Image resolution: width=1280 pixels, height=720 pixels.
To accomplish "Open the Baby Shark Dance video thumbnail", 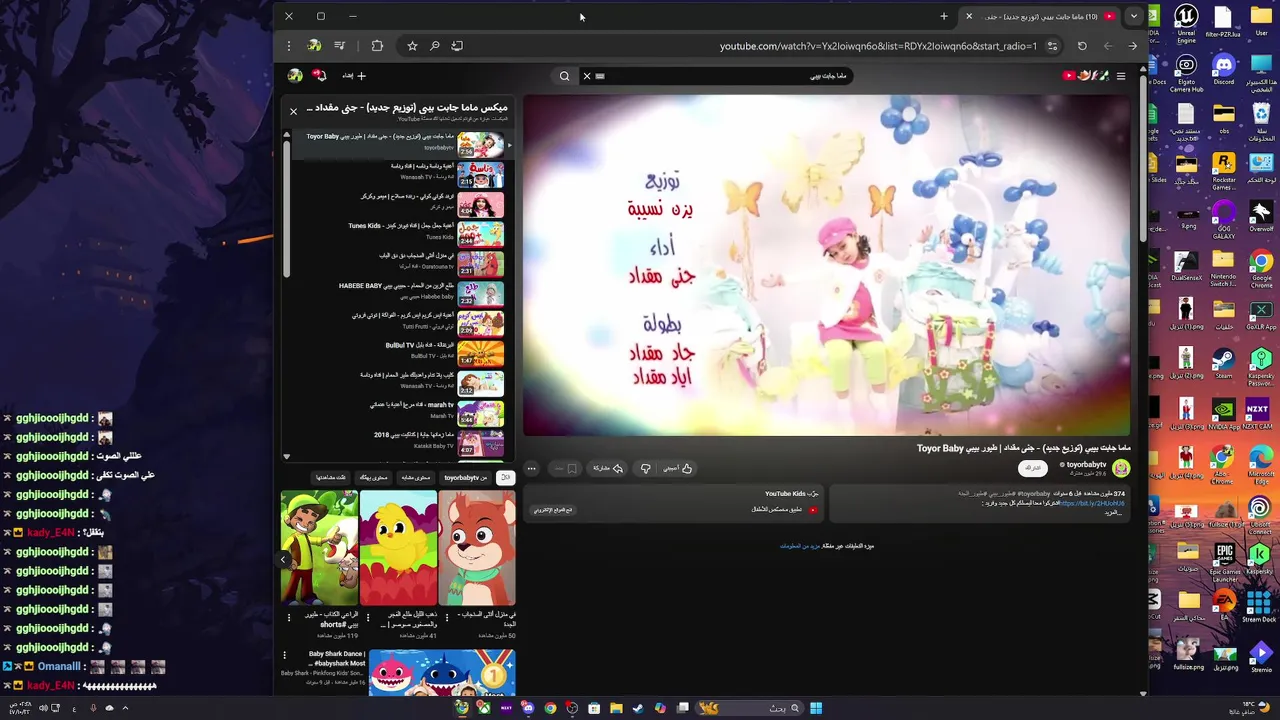I will pos(442,673).
